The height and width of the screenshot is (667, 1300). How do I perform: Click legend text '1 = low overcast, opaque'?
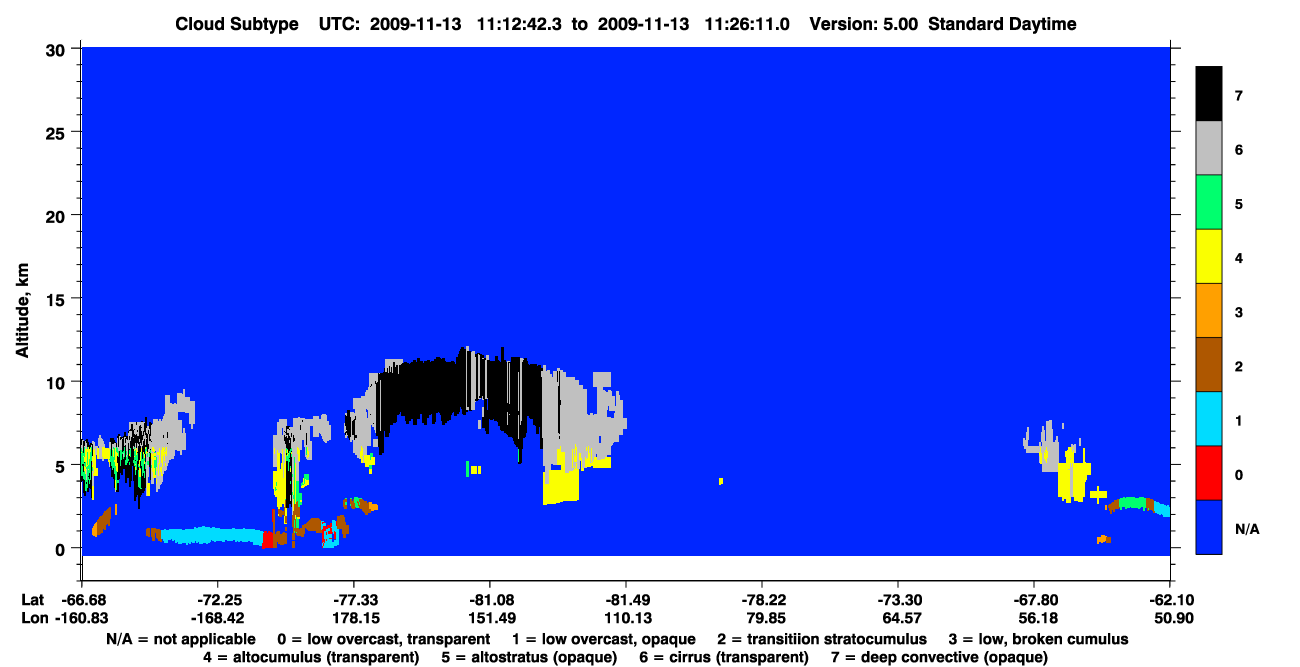[606, 639]
